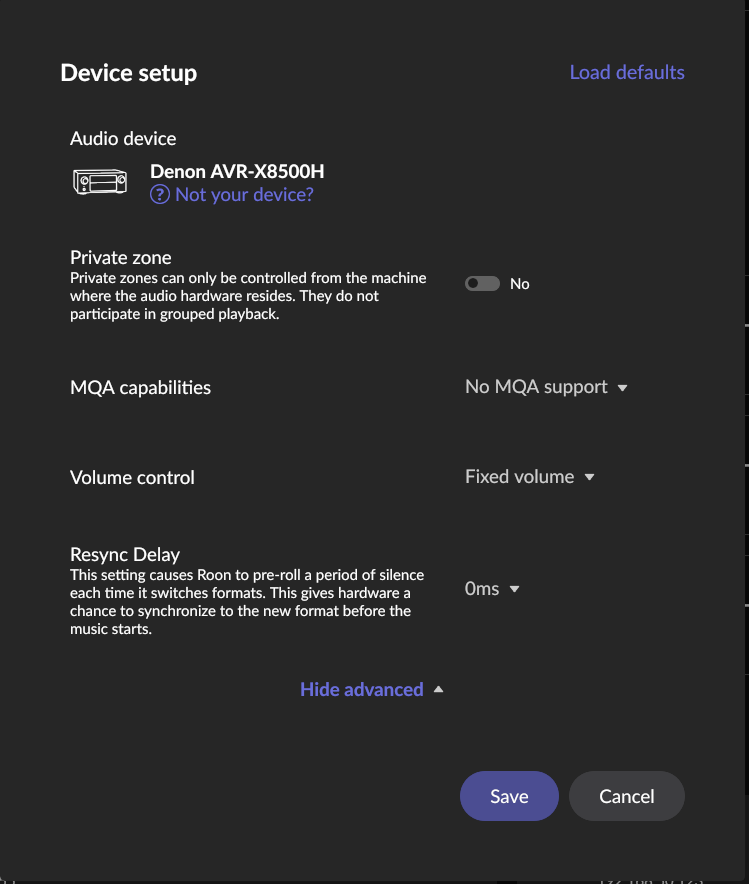Click the Denon receiver device icon

coord(100,182)
